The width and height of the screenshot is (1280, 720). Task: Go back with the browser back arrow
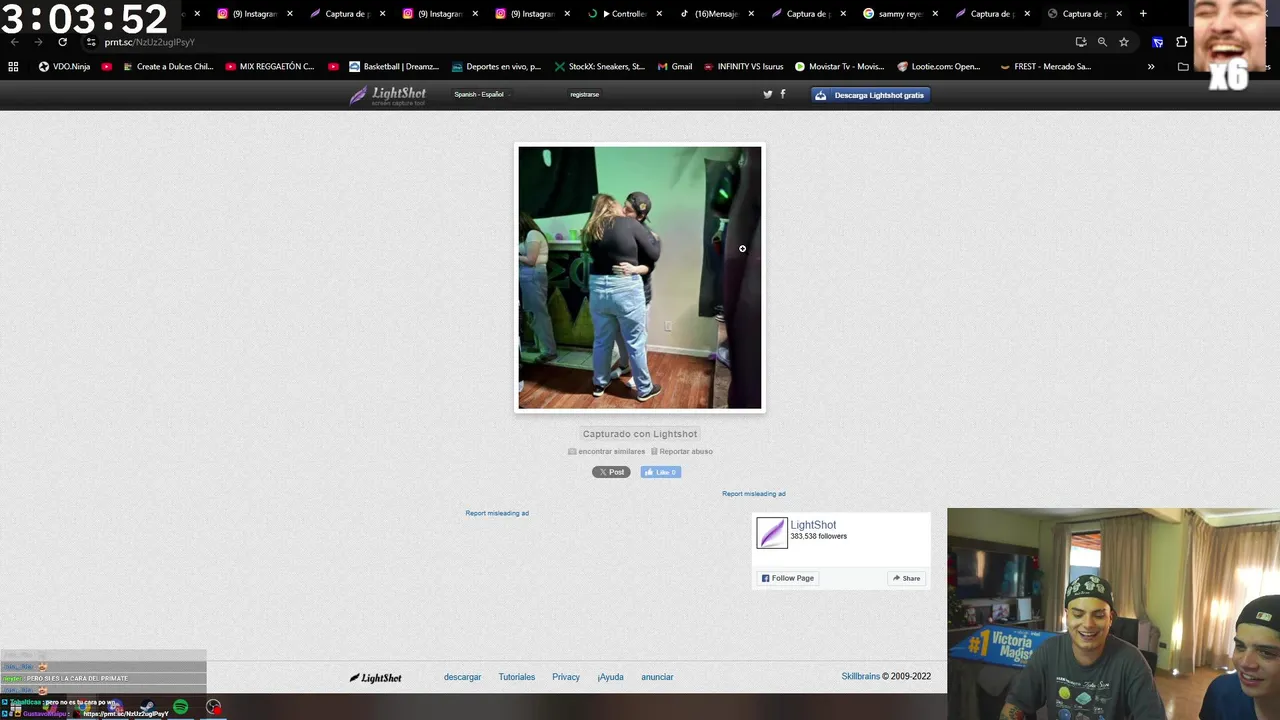[14, 42]
